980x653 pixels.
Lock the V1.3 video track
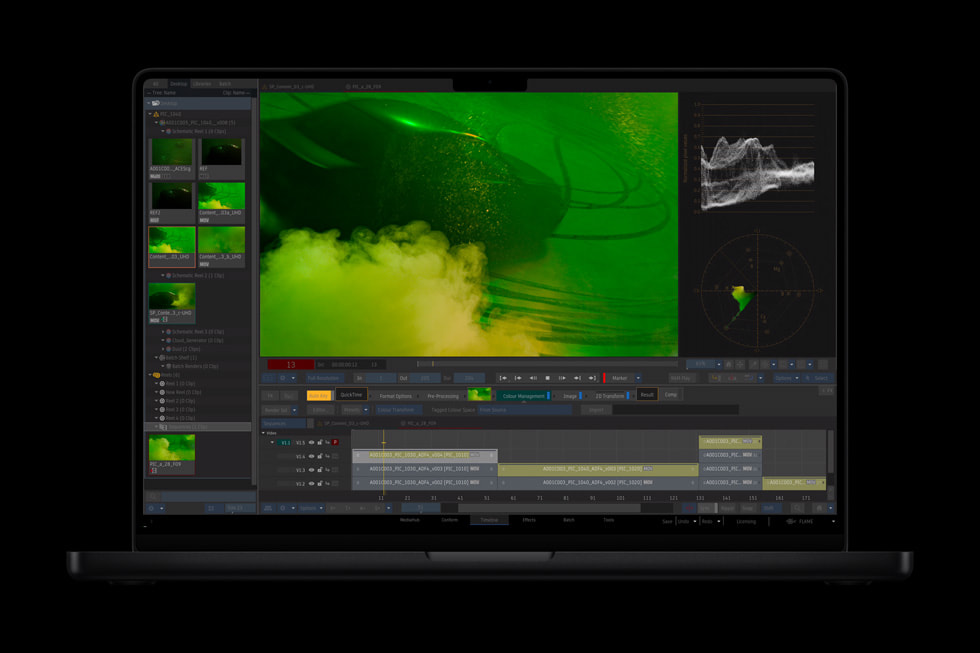[320, 470]
